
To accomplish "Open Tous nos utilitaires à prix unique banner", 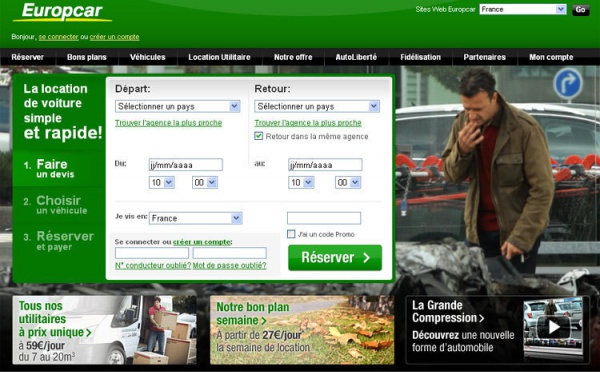I will [104, 330].
